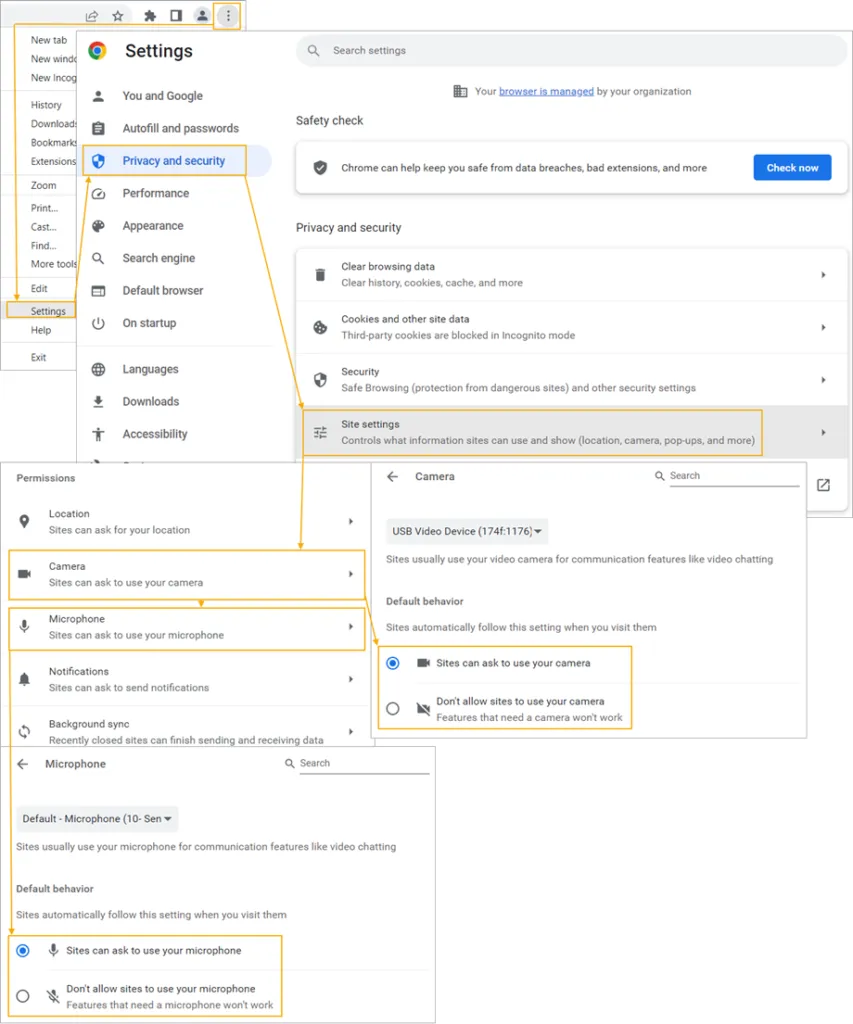Click the Search engine magnifier icon
The image size is (853, 1024).
(98, 259)
